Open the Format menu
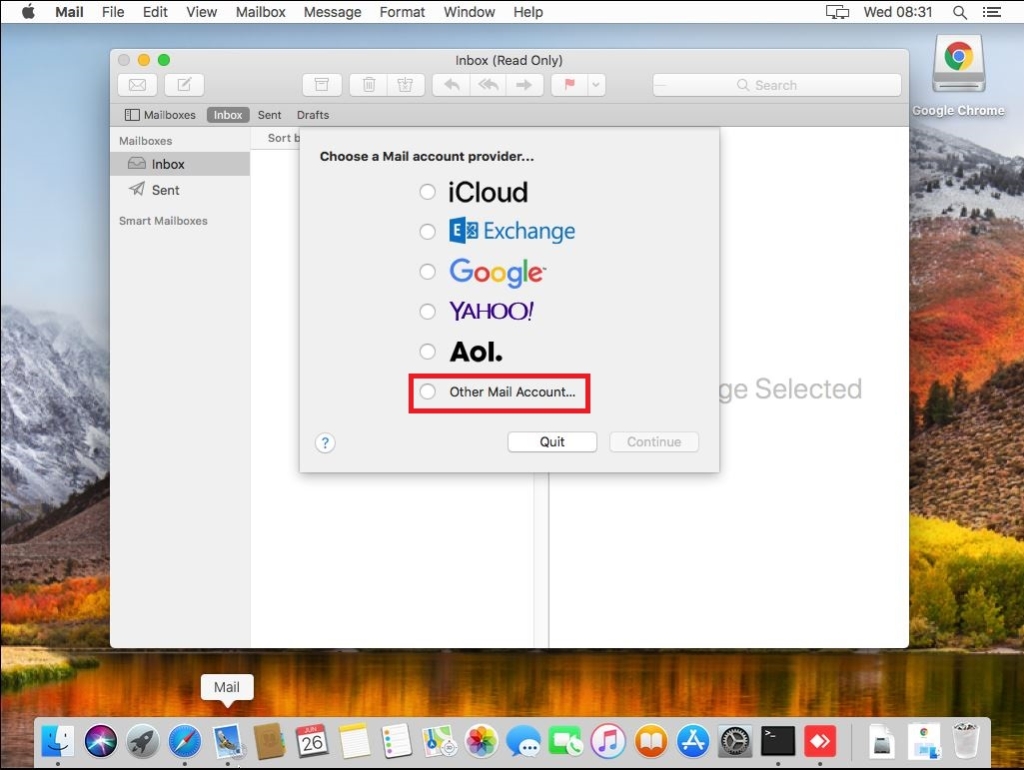 (x=402, y=12)
